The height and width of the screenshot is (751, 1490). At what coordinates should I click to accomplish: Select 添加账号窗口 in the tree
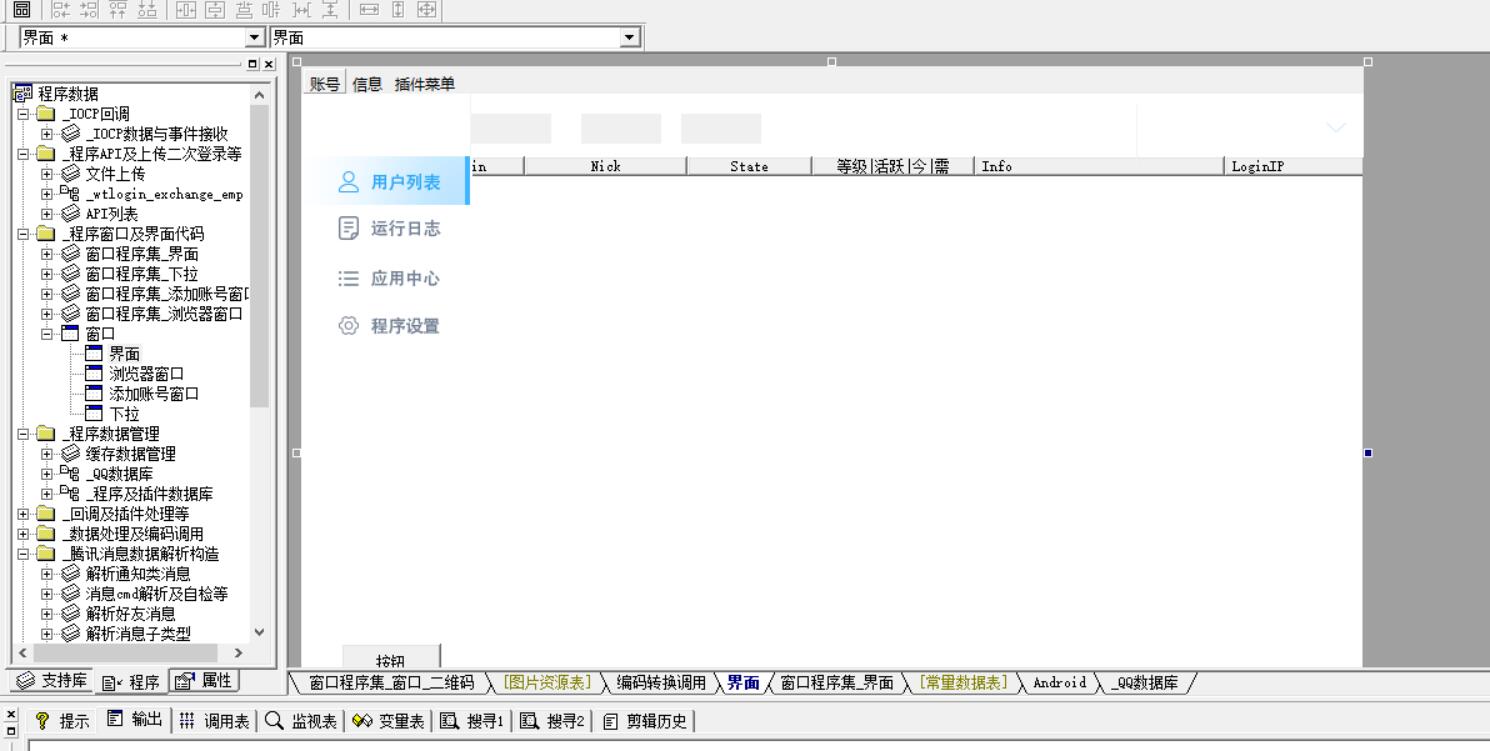[154, 394]
